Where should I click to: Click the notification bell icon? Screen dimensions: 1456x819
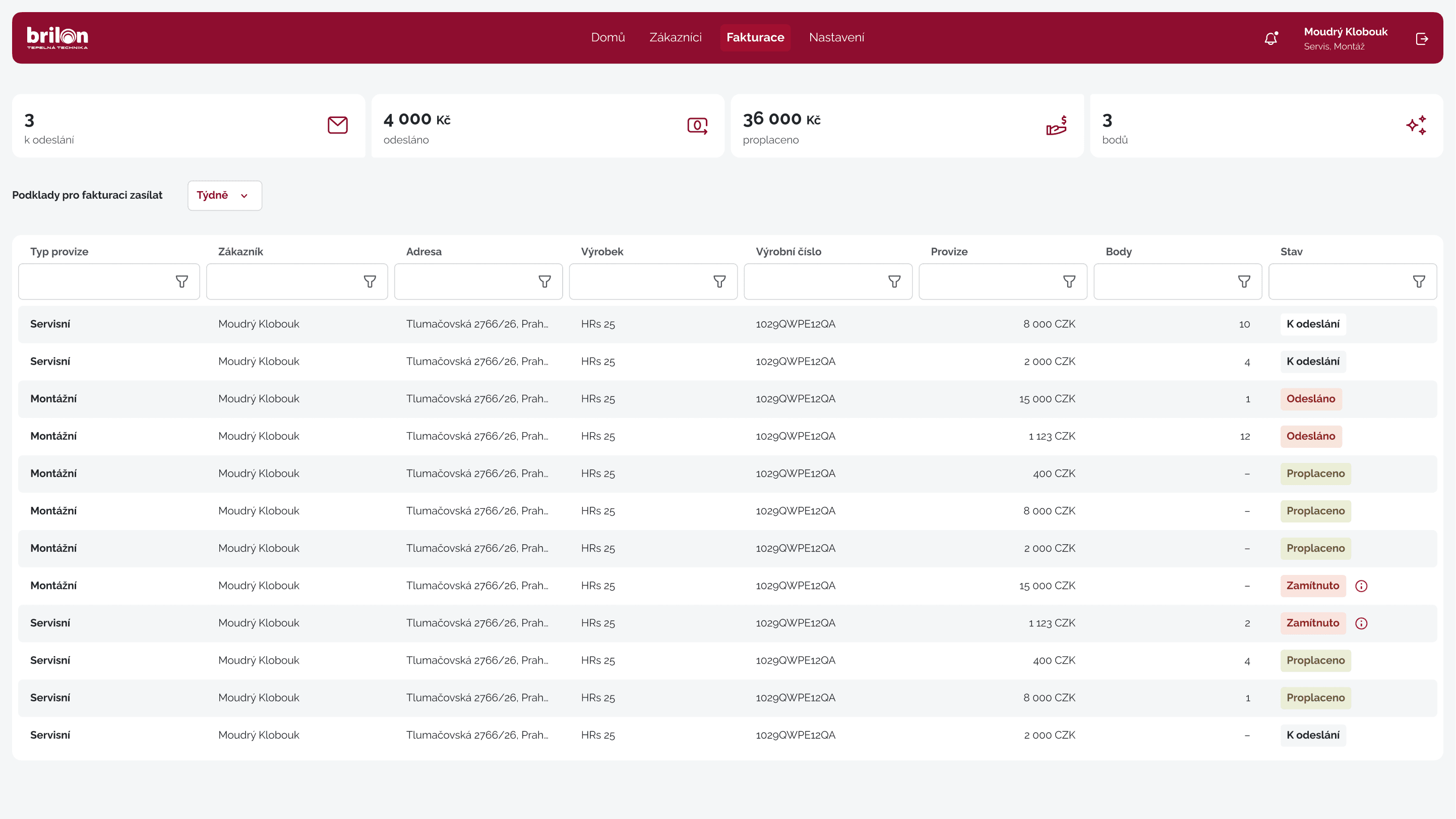1270,38
